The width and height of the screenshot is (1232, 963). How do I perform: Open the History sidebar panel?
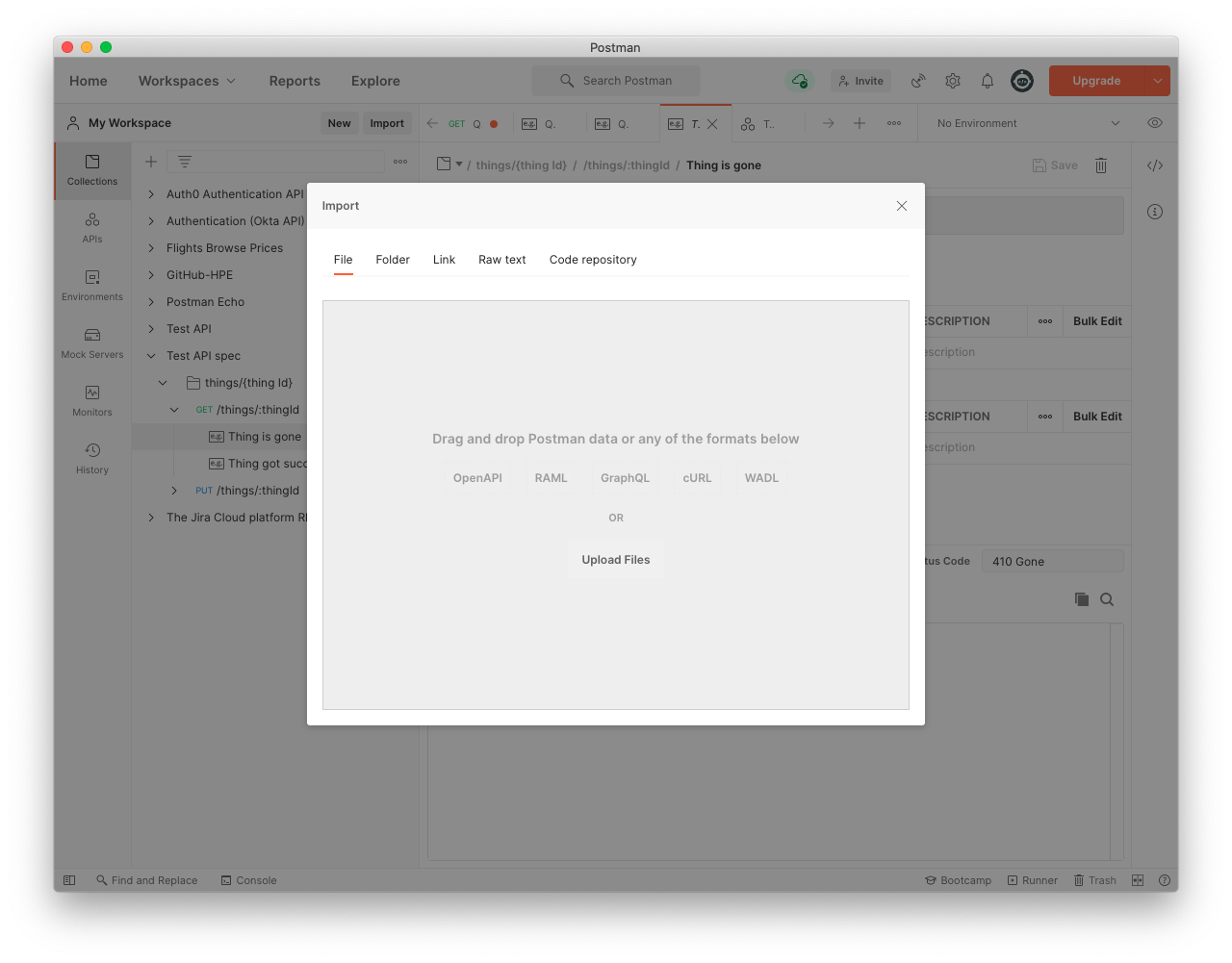point(92,459)
